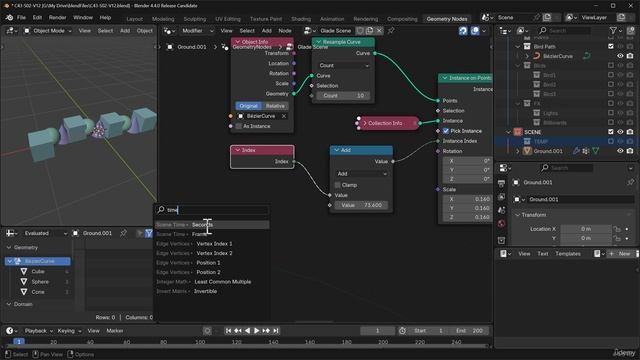Open Modifier node tree type dropdown

pos(197,31)
